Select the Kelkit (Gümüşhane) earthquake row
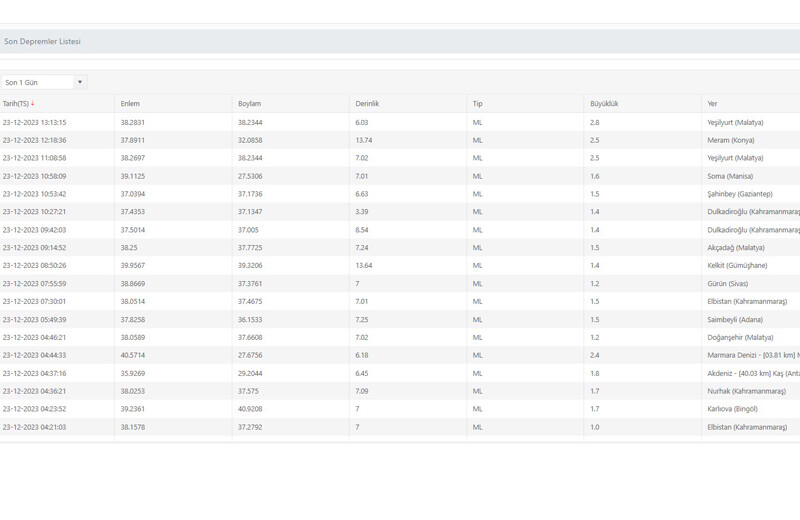The height and width of the screenshot is (520, 800). click(400, 266)
